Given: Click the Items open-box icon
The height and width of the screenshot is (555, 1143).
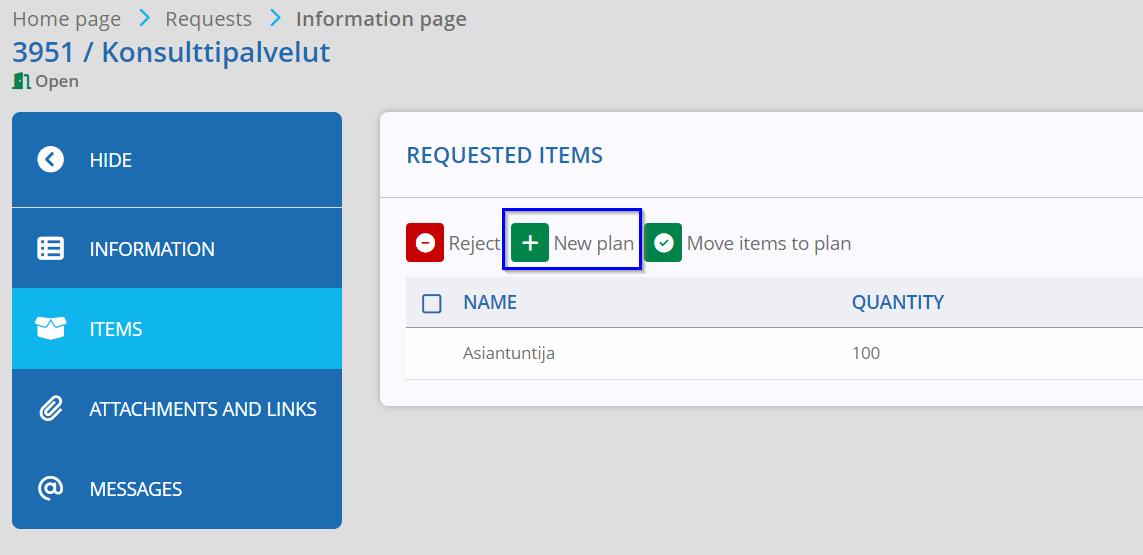Looking at the screenshot, I should (50, 328).
